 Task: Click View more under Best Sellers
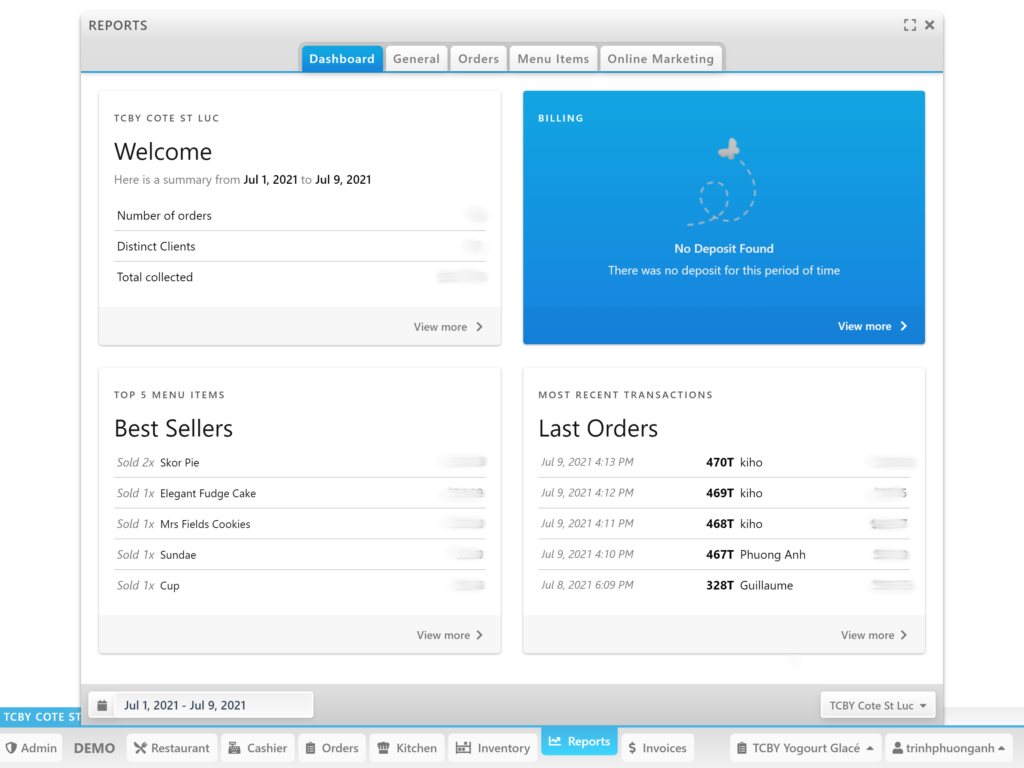click(450, 635)
